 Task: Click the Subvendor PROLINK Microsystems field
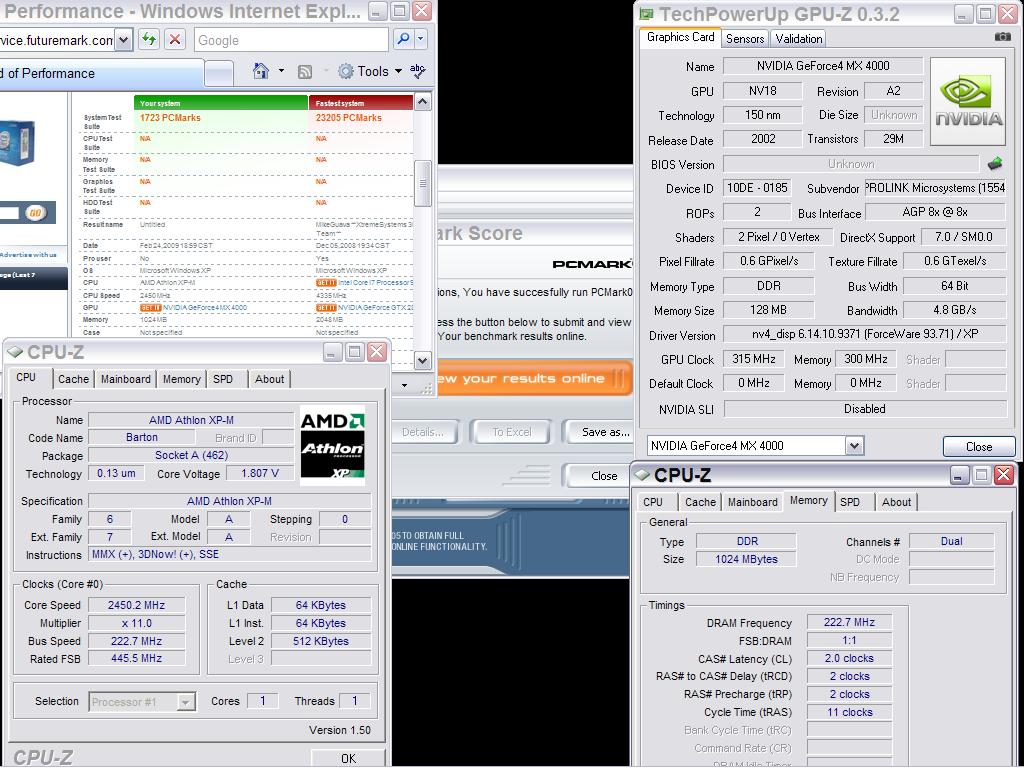935,188
